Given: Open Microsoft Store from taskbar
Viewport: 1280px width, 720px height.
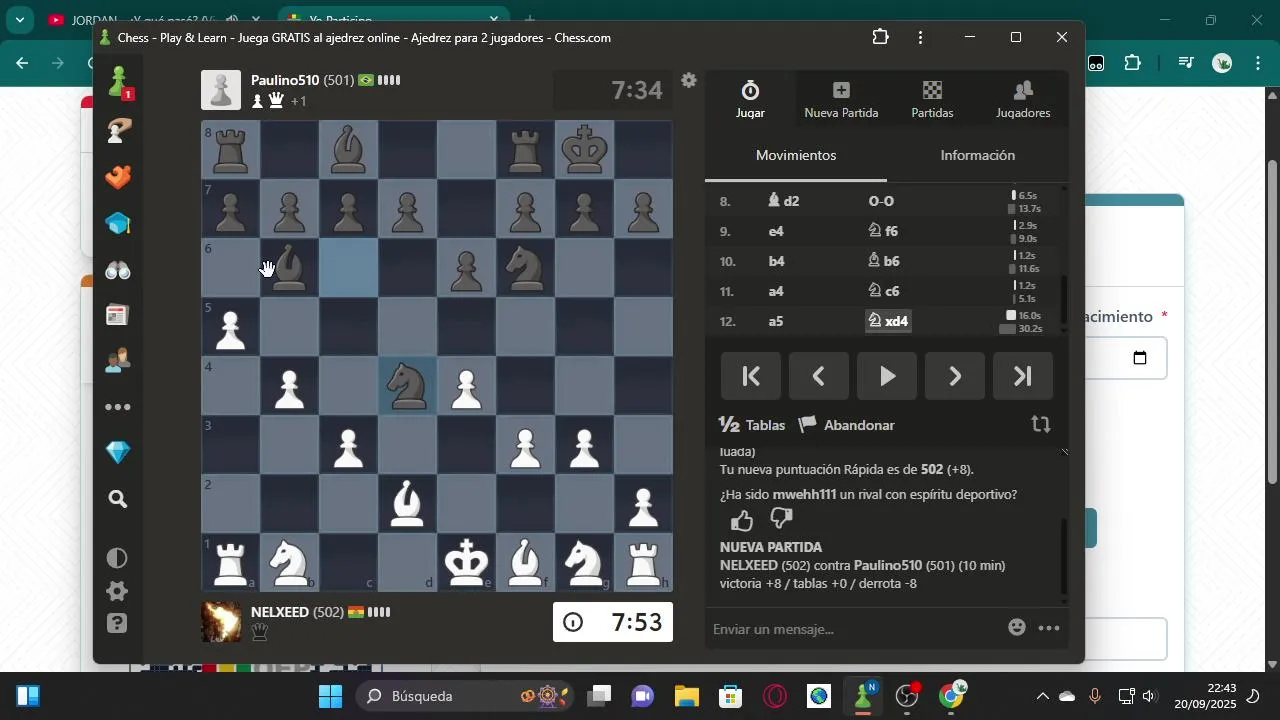Looking at the screenshot, I should point(731,696).
